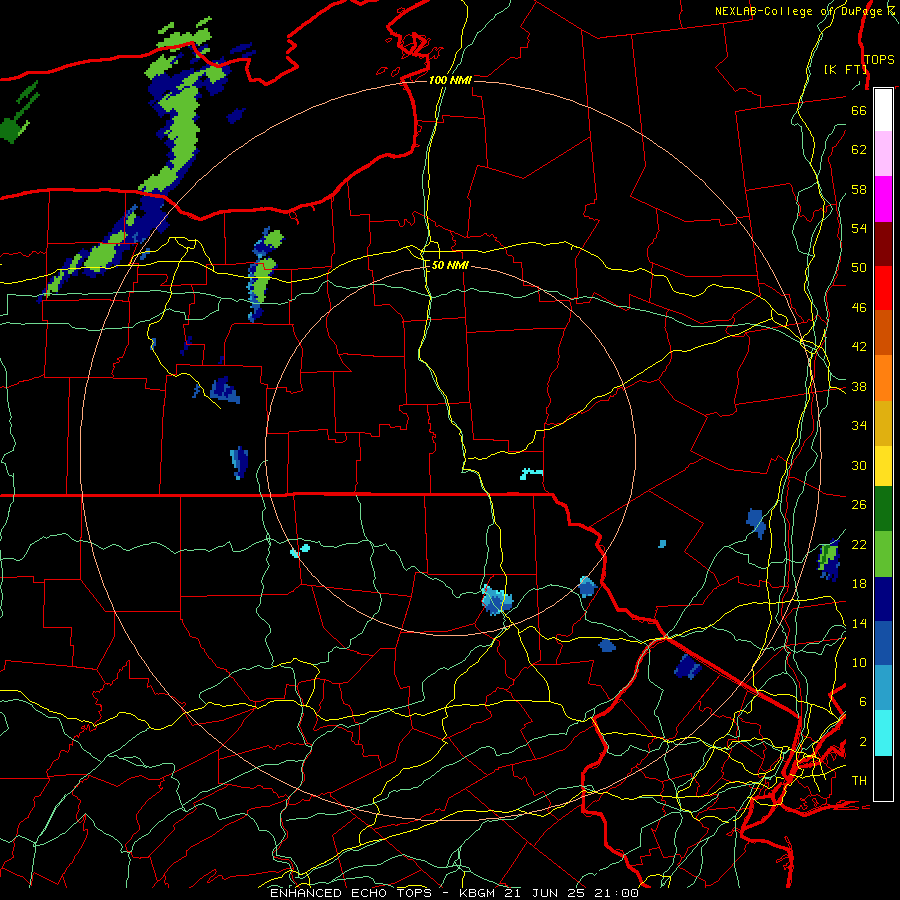Click the cyan legend swatch
The width and height of the screenshot is (900, 900).
click(x=883, y=733)
